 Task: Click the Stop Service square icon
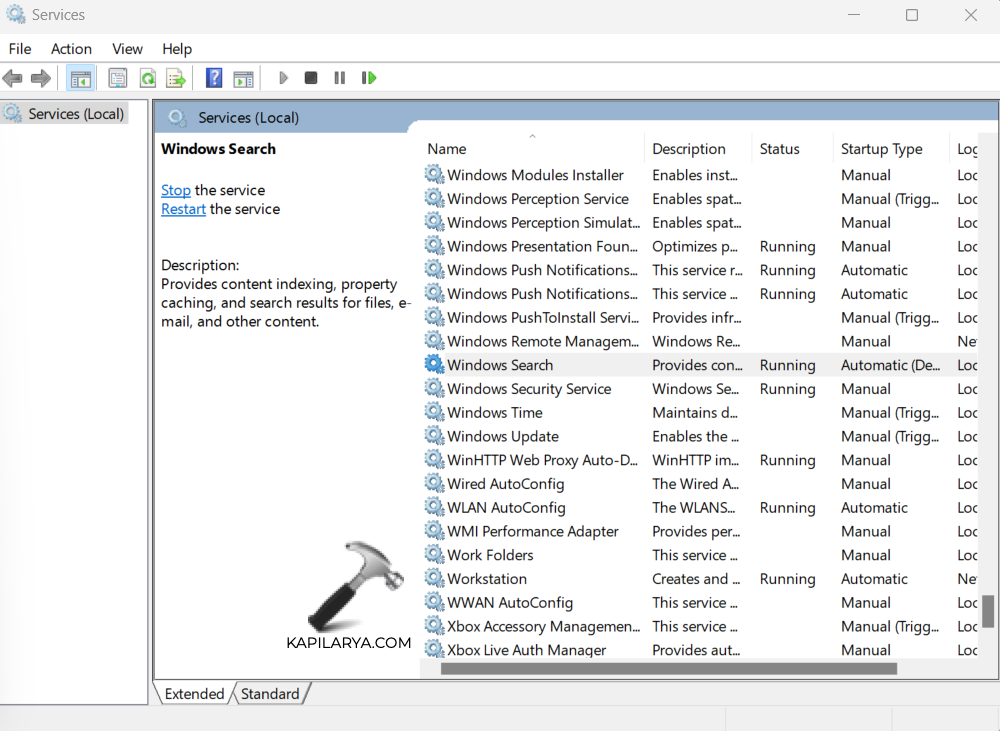click(x=311, y=78)
